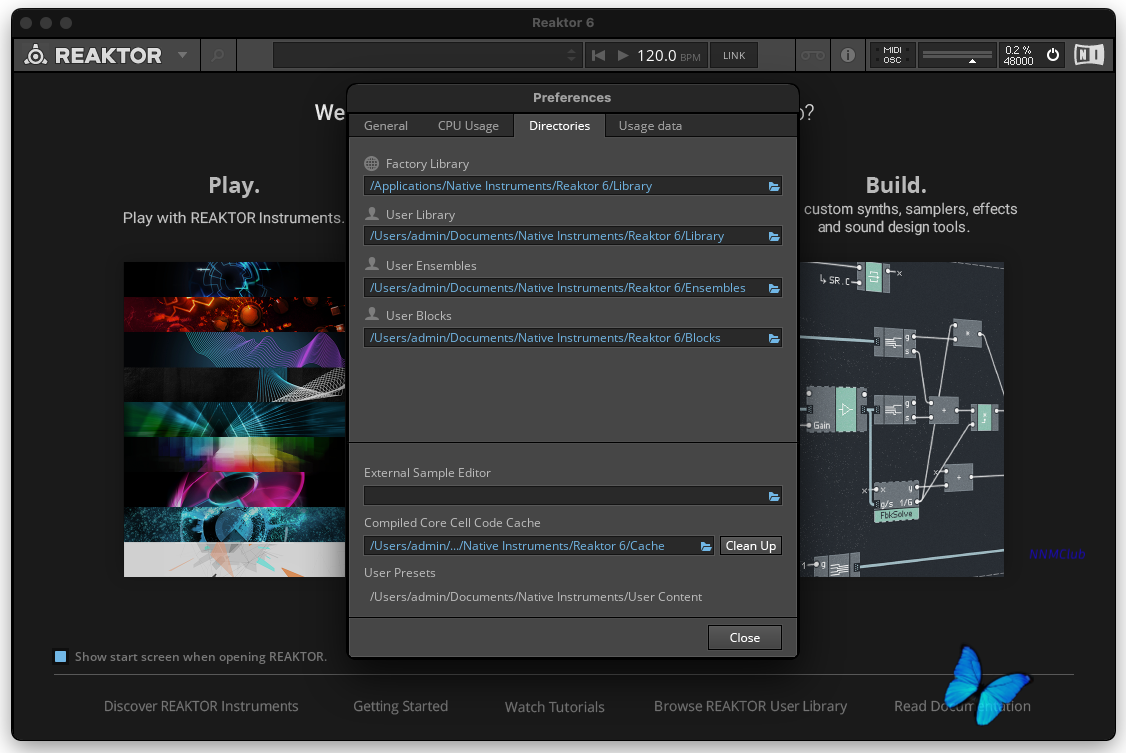
Task: Click the Native Instruments NI logo
Action: coord(1089,55)
